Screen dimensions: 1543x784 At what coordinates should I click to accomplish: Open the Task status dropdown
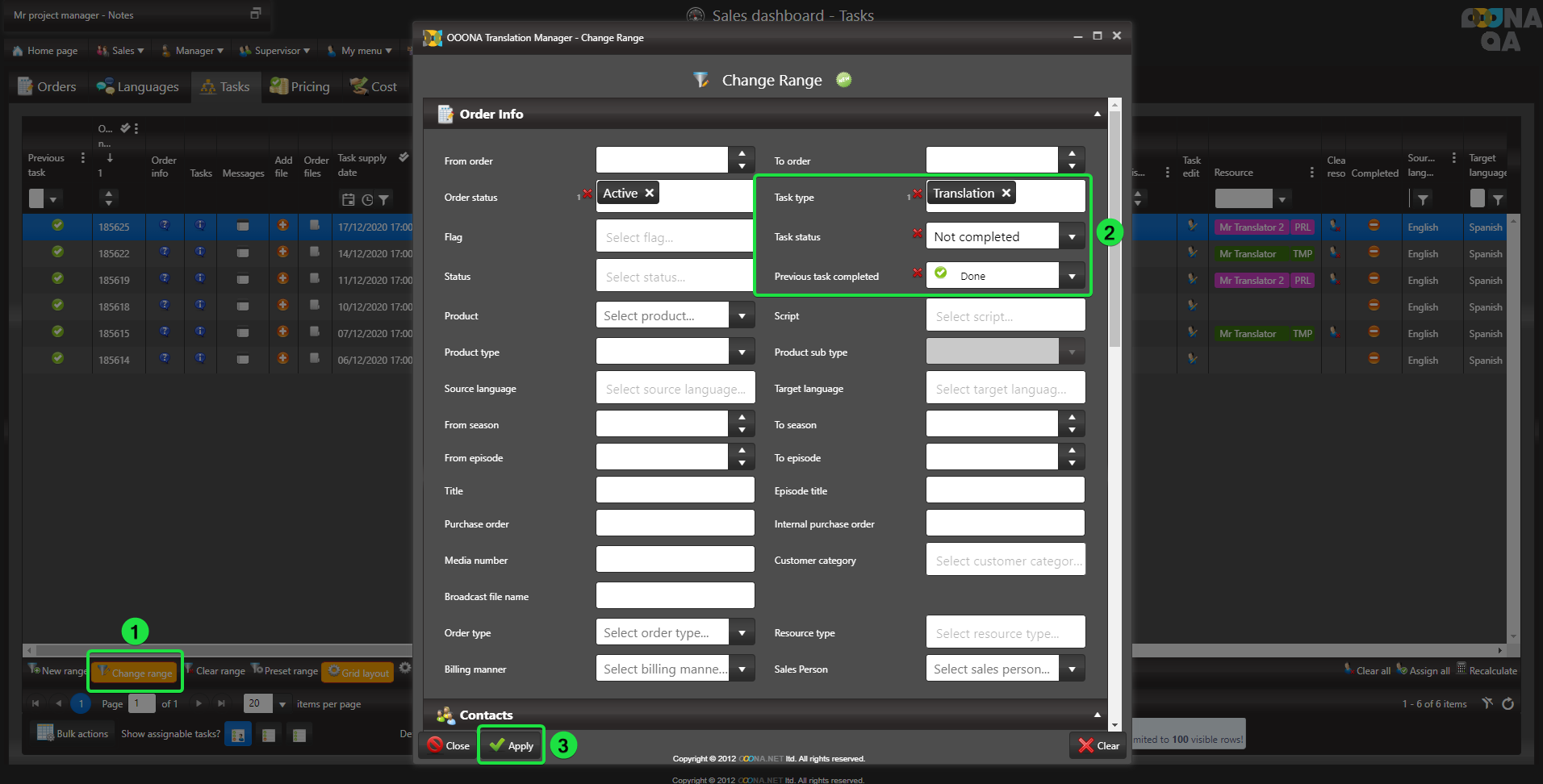point(1071,237)
